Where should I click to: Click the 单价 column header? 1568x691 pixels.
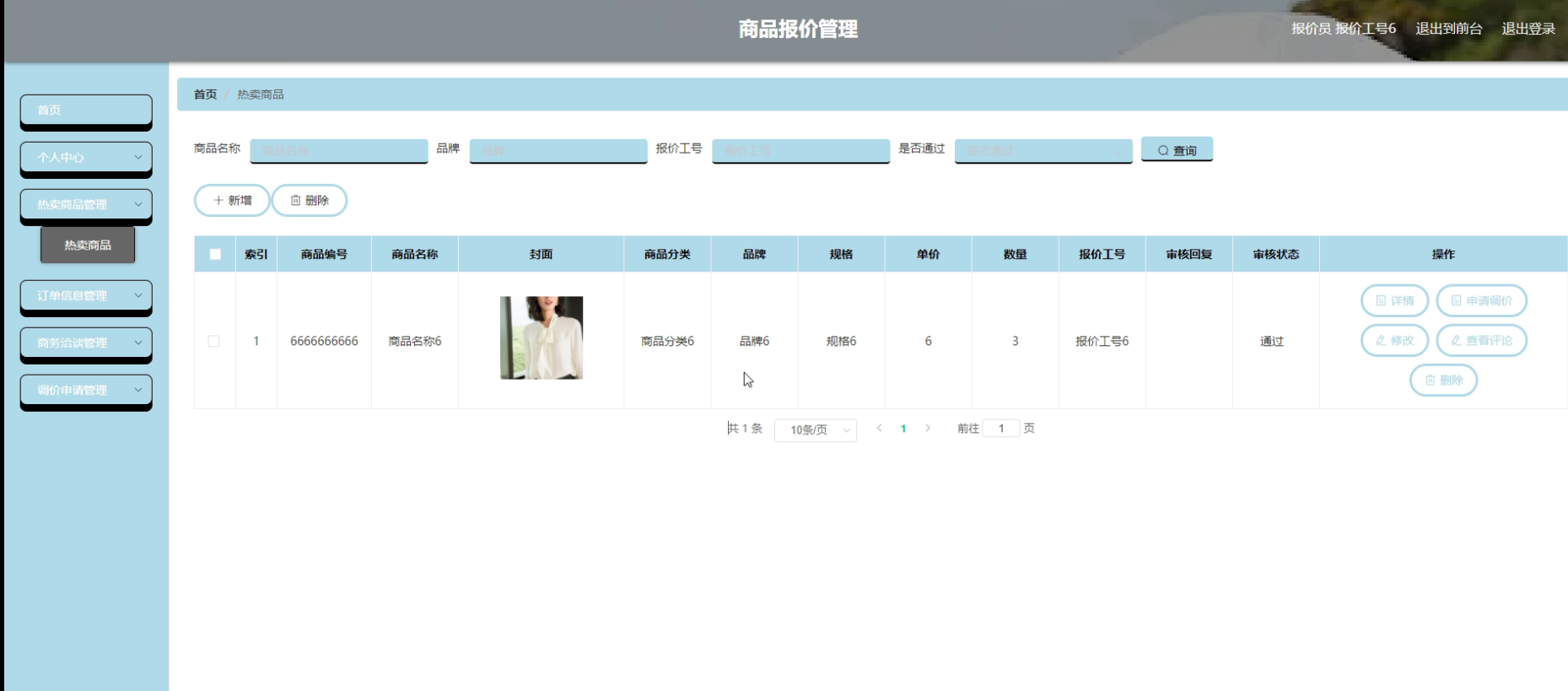928,255
